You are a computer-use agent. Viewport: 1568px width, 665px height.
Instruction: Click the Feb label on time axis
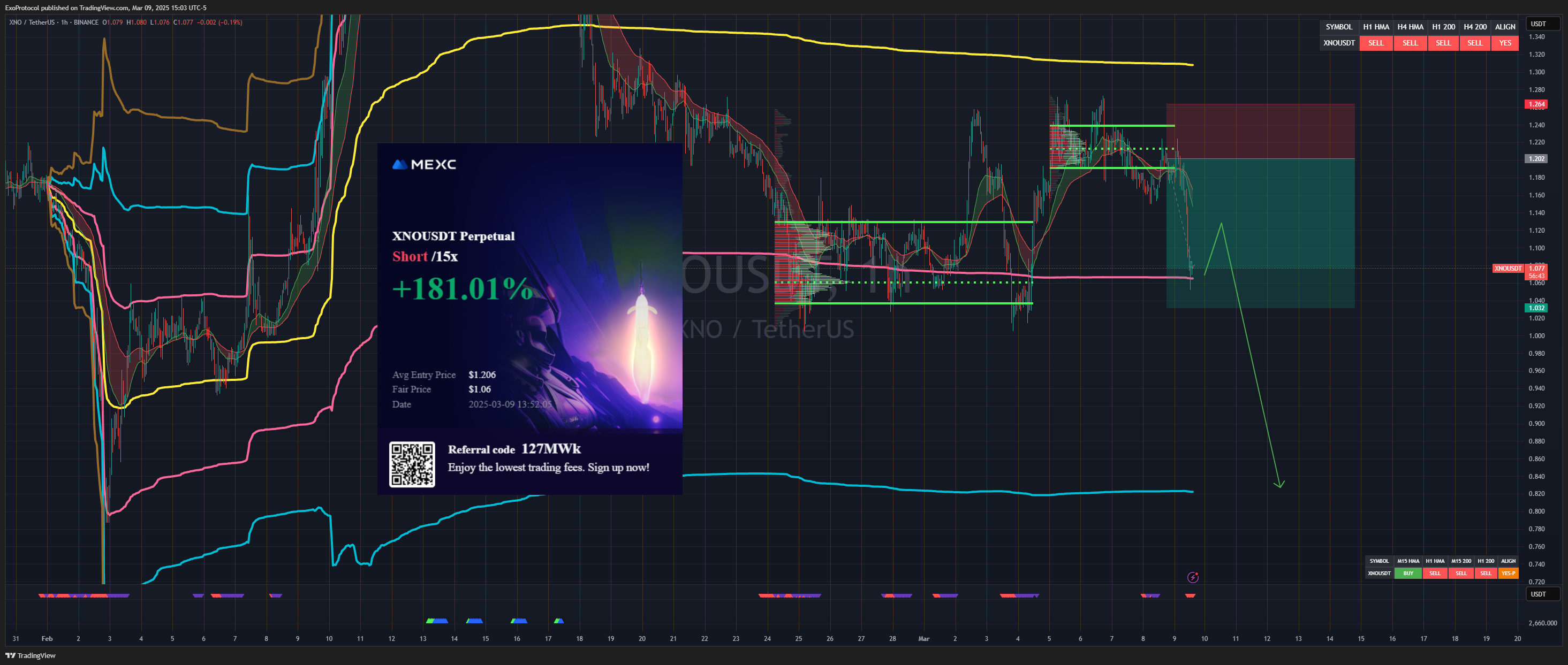47,639
